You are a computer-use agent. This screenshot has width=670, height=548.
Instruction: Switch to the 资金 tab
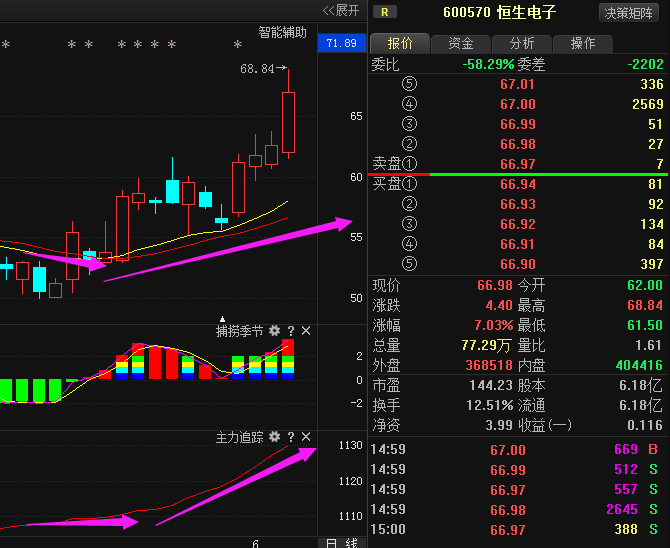click(x=461, y=43)
